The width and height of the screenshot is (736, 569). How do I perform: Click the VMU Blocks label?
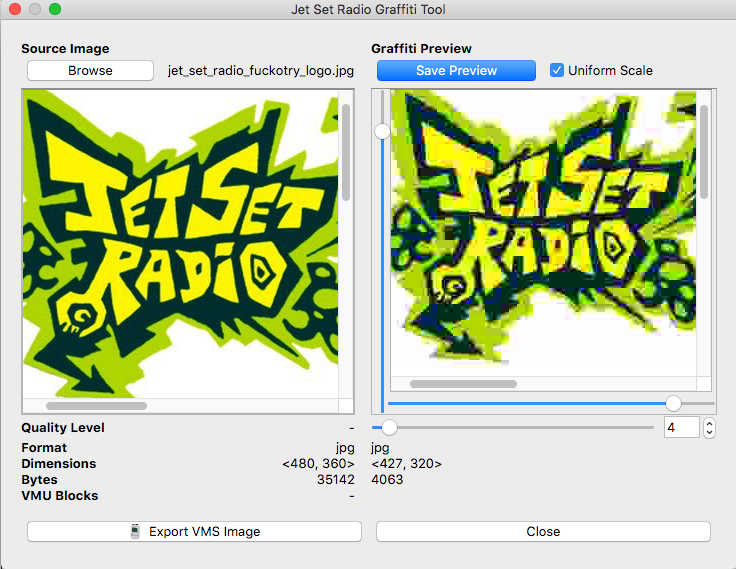(x=60, y=496)
